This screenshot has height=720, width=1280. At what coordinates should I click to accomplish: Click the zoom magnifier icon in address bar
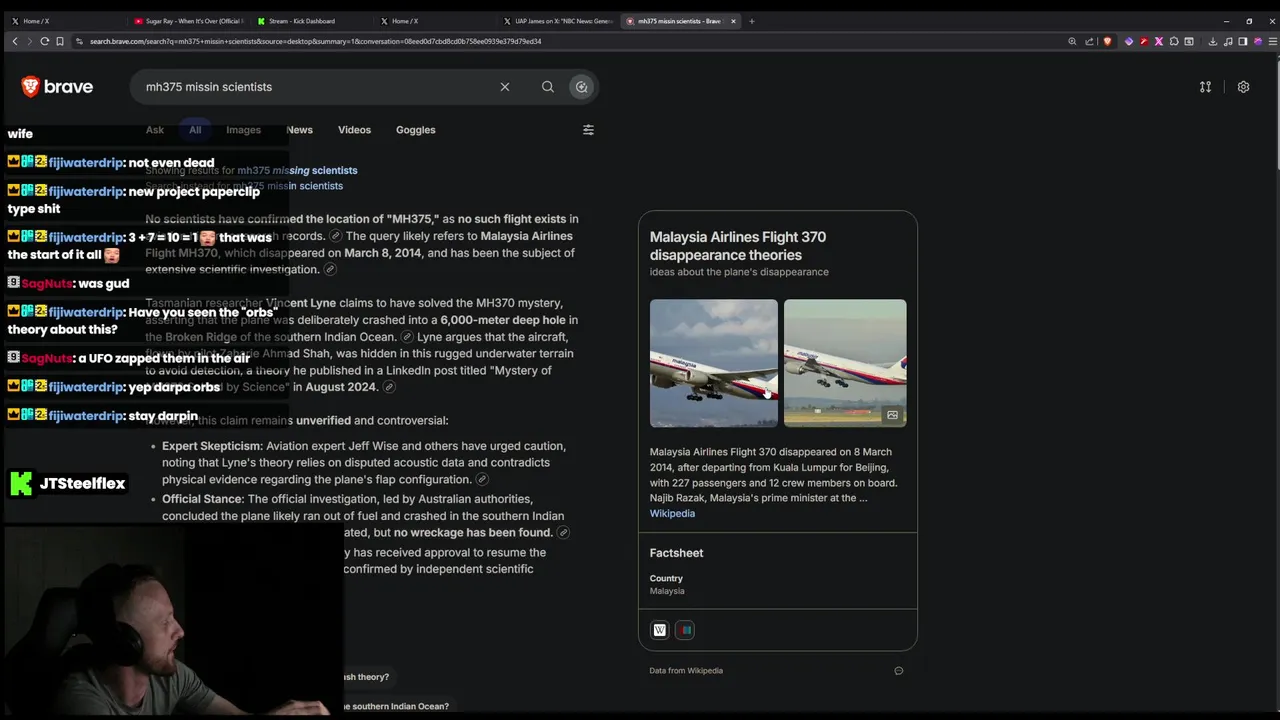coord(1072,41)
